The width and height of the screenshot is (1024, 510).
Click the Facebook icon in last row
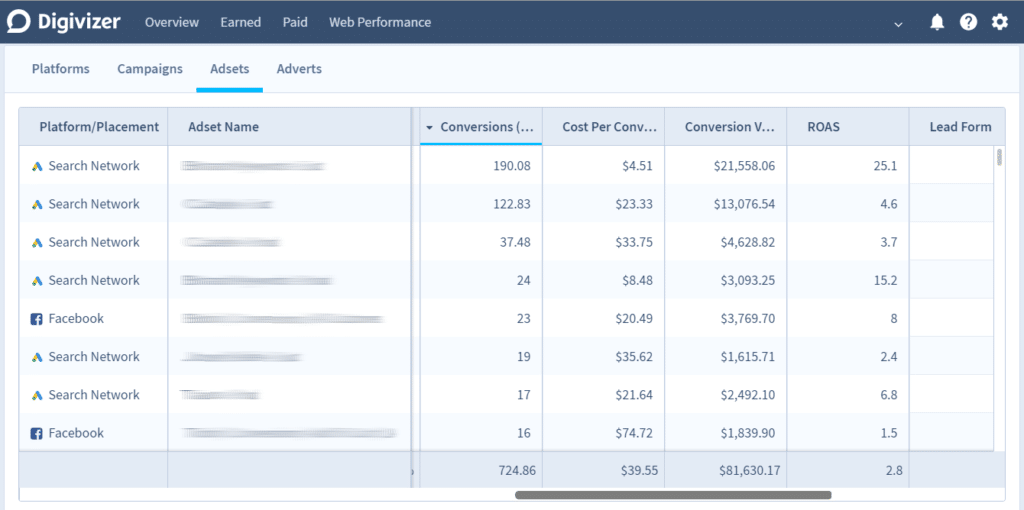(37, 433)
